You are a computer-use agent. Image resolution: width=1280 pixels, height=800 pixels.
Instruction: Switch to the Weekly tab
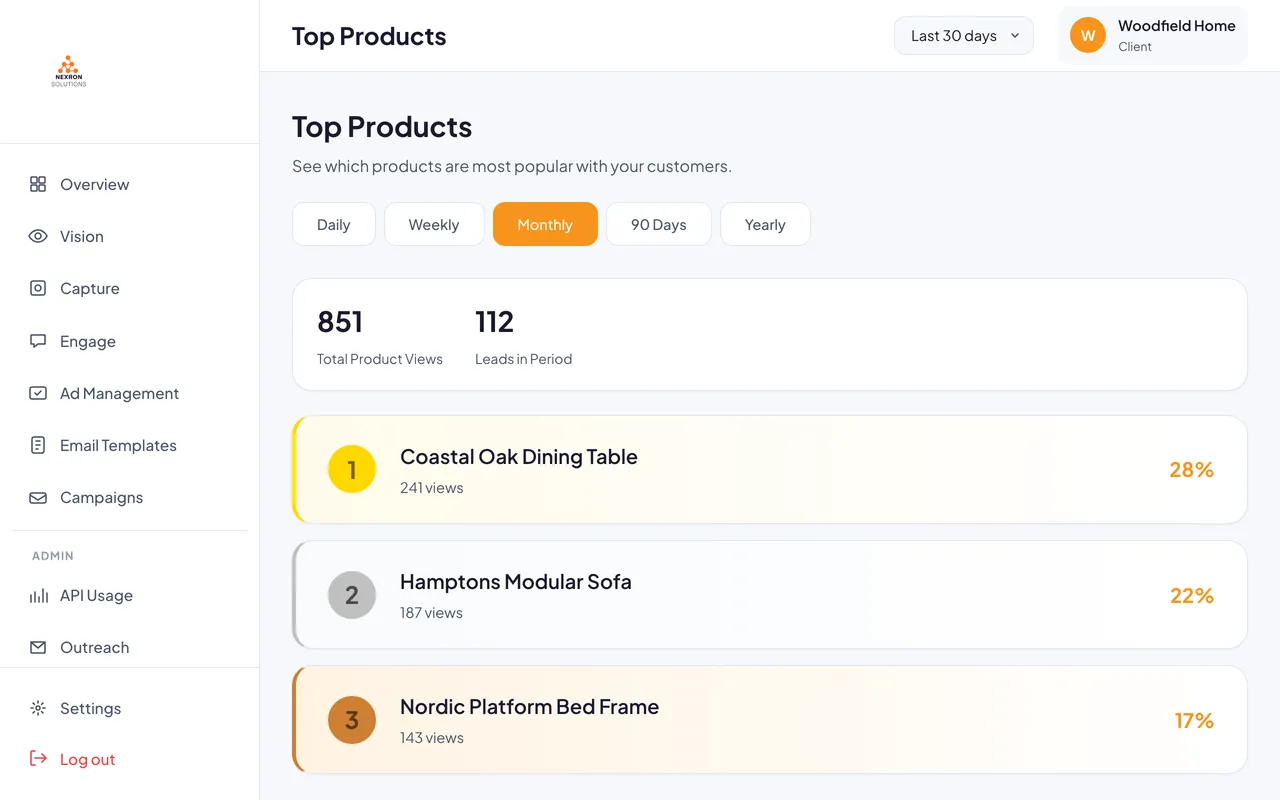(x=434, y=224)
